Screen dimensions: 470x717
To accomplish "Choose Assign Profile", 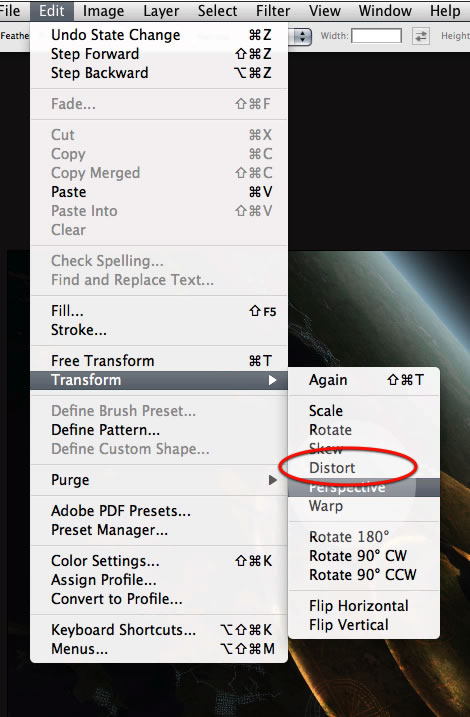I will (159, 580).
